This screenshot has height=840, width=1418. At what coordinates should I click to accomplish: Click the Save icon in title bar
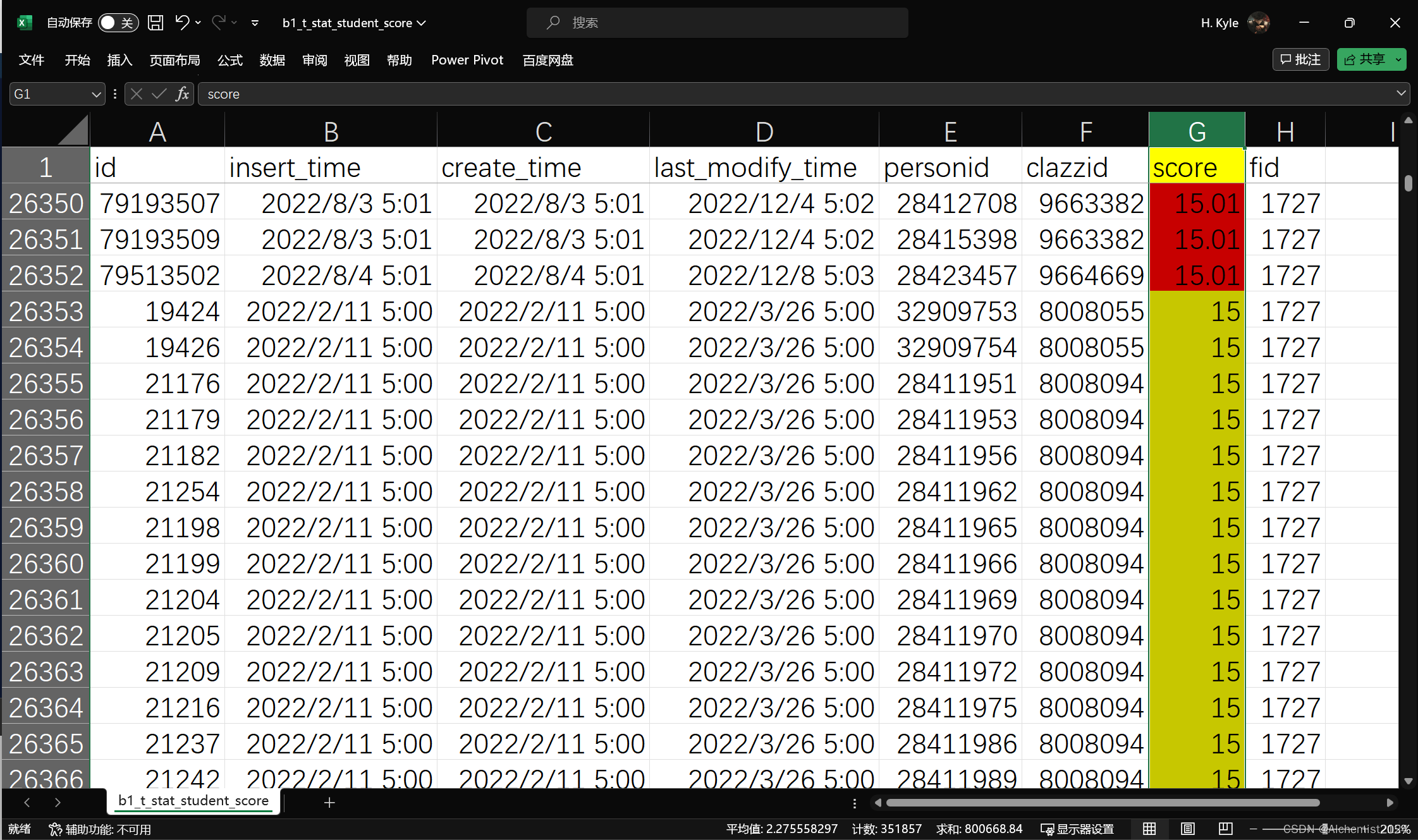(x=156, y=23)
